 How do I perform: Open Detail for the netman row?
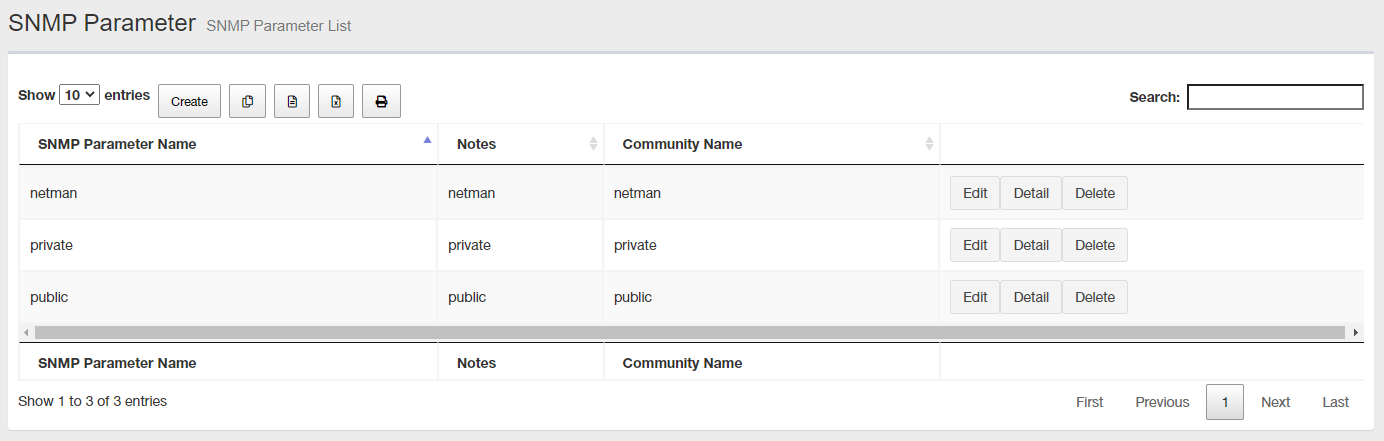pyautogui.click(x=1031, y=193)
